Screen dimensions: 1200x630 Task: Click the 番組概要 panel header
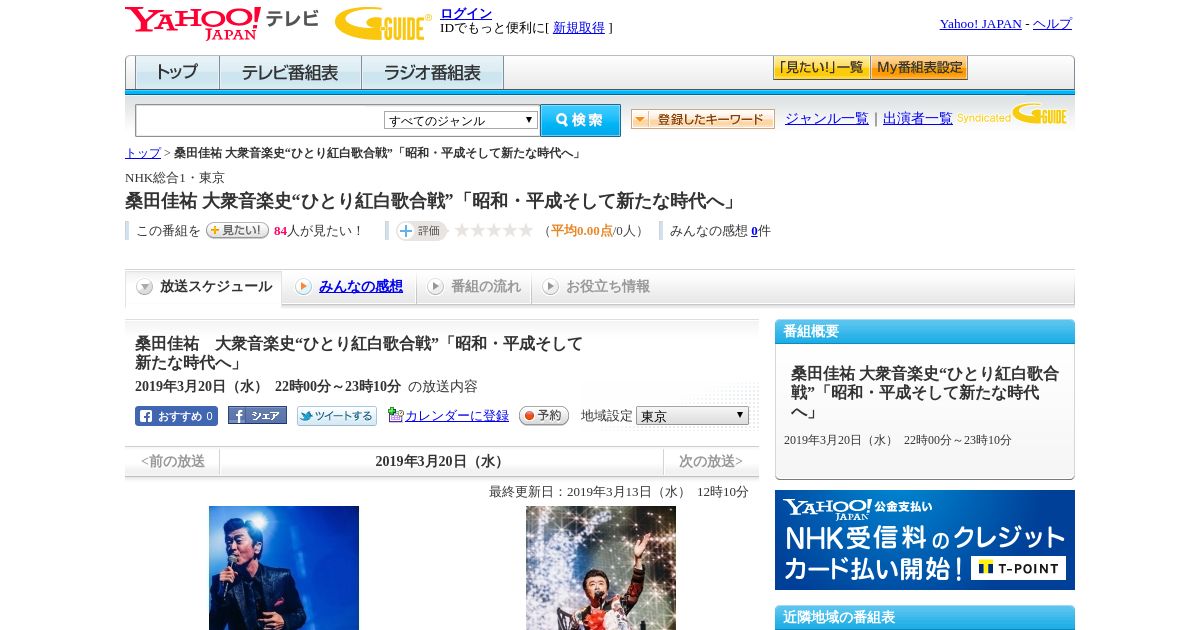(x=925, y=332)
